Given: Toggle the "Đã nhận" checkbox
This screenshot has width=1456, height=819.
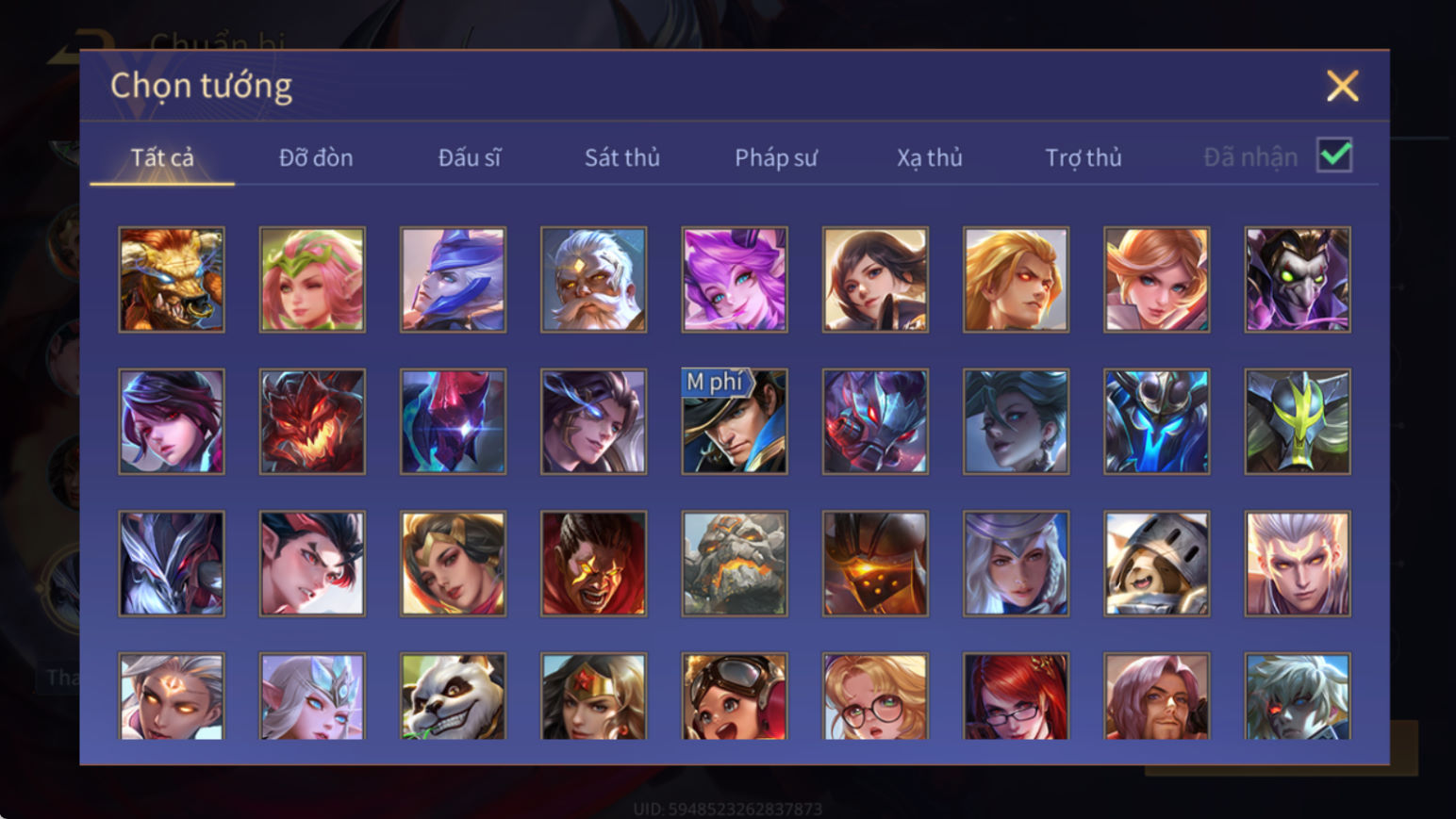Looking at the screenshot, I should [x=1334, y=156].
